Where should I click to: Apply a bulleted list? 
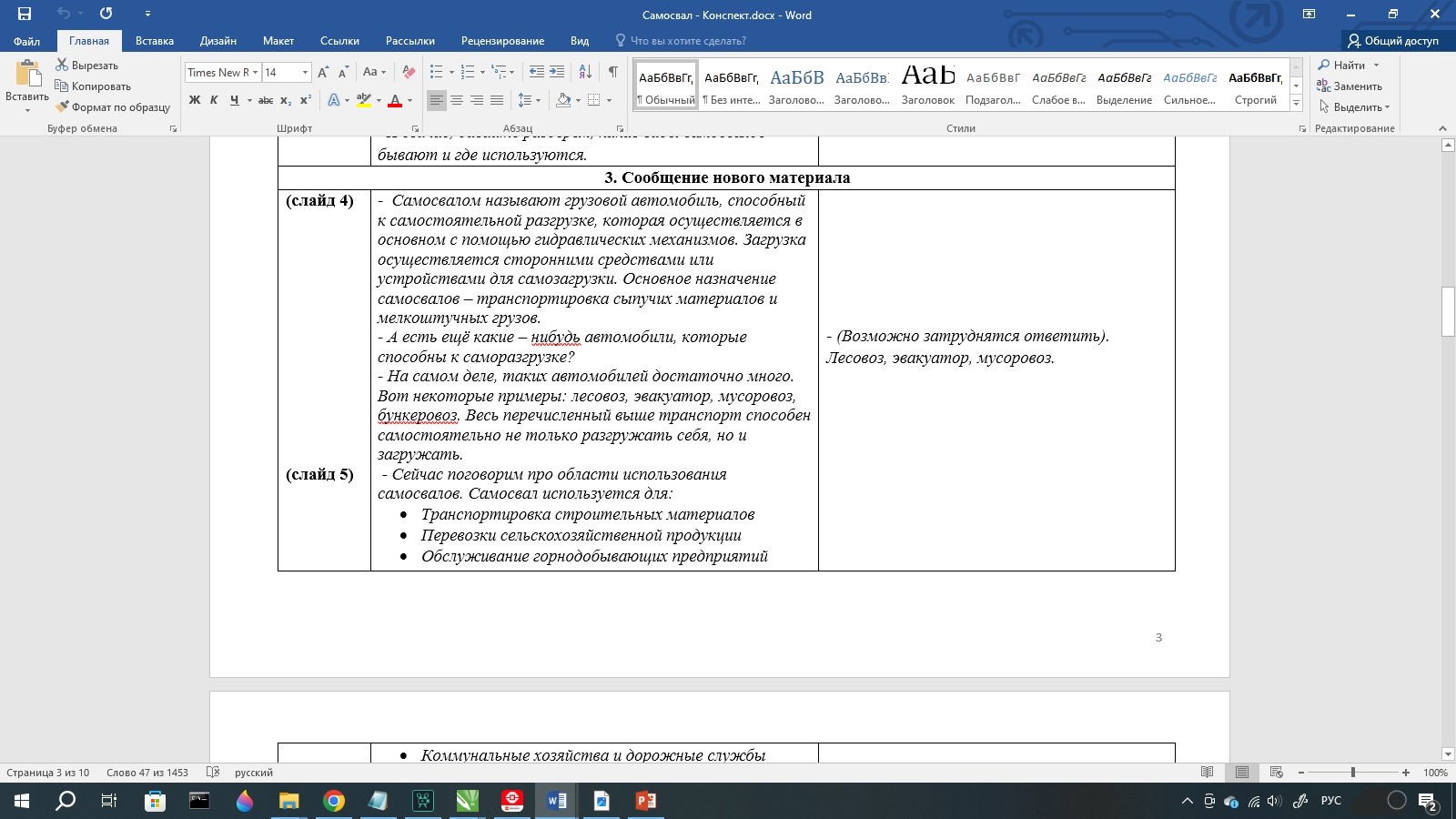[x=437, y=72]
